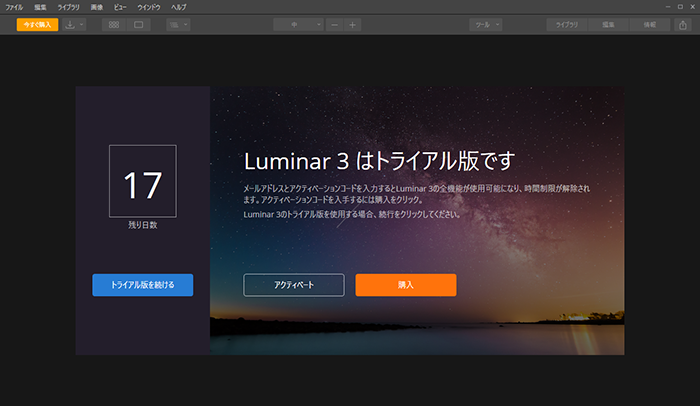Screen dimensions: 700x406
Task: Switch to the 情報 tab
Action: coord(650,25)
